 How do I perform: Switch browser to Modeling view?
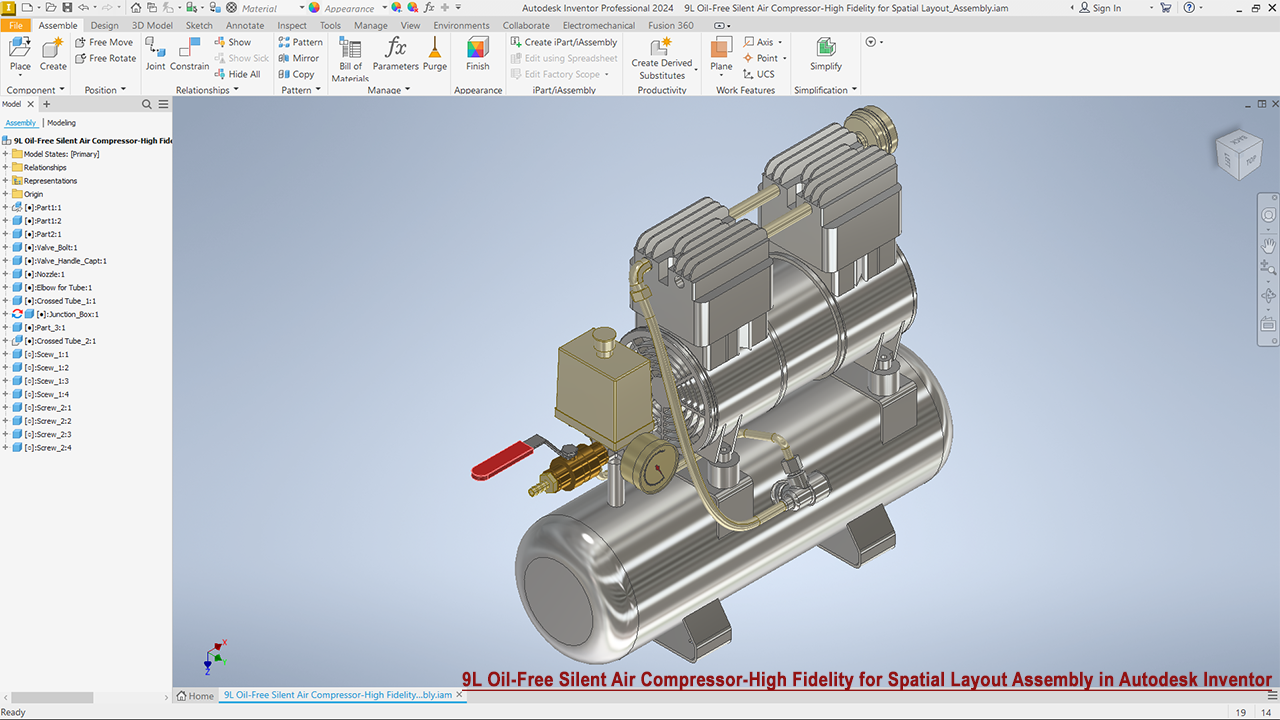[61, 123]
